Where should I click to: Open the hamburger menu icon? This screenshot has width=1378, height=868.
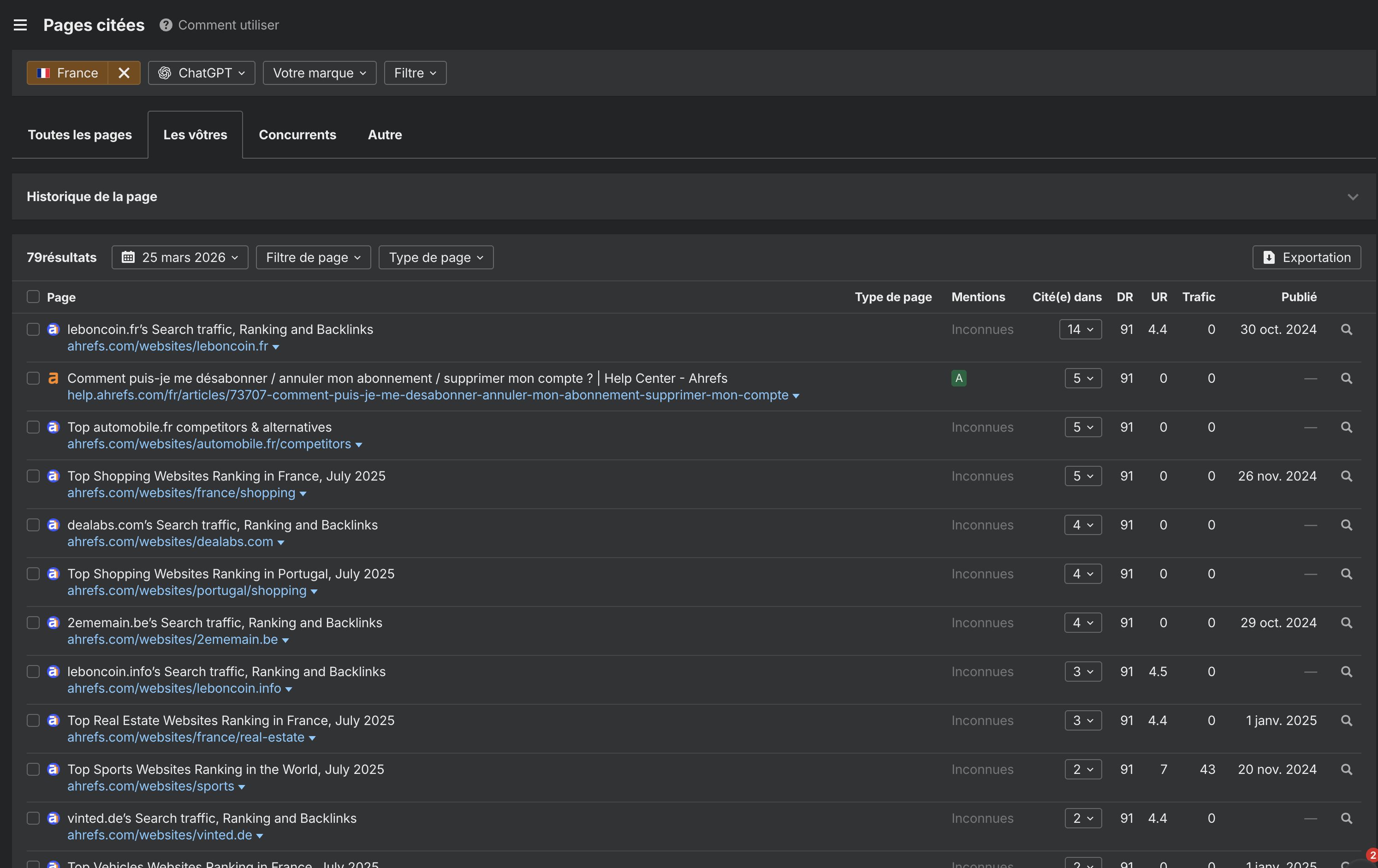[20, 24]
